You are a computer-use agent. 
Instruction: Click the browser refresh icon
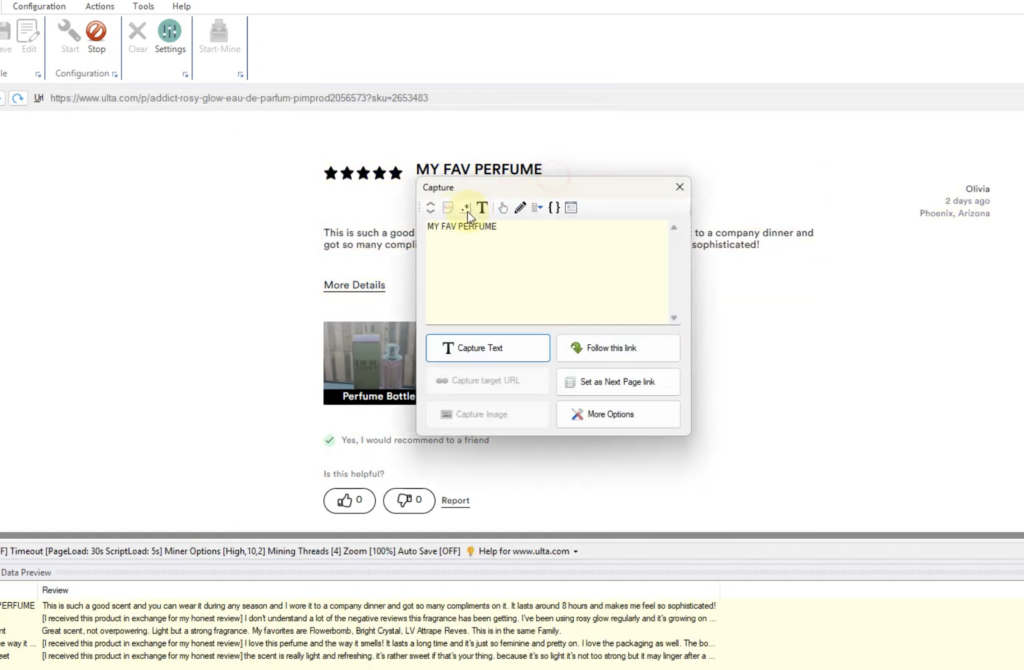click(18, 98)
